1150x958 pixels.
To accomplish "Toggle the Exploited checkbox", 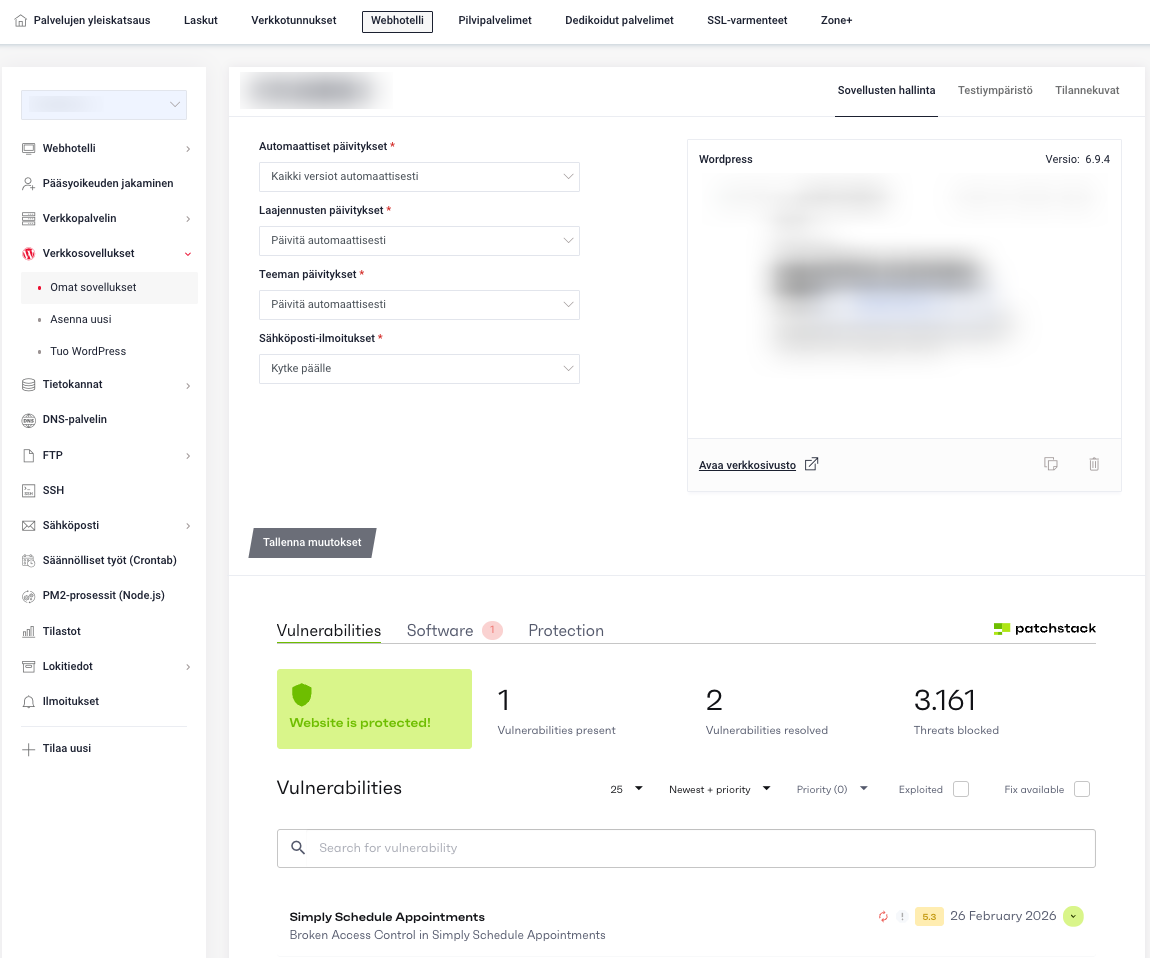I will (x=961, y=789).
